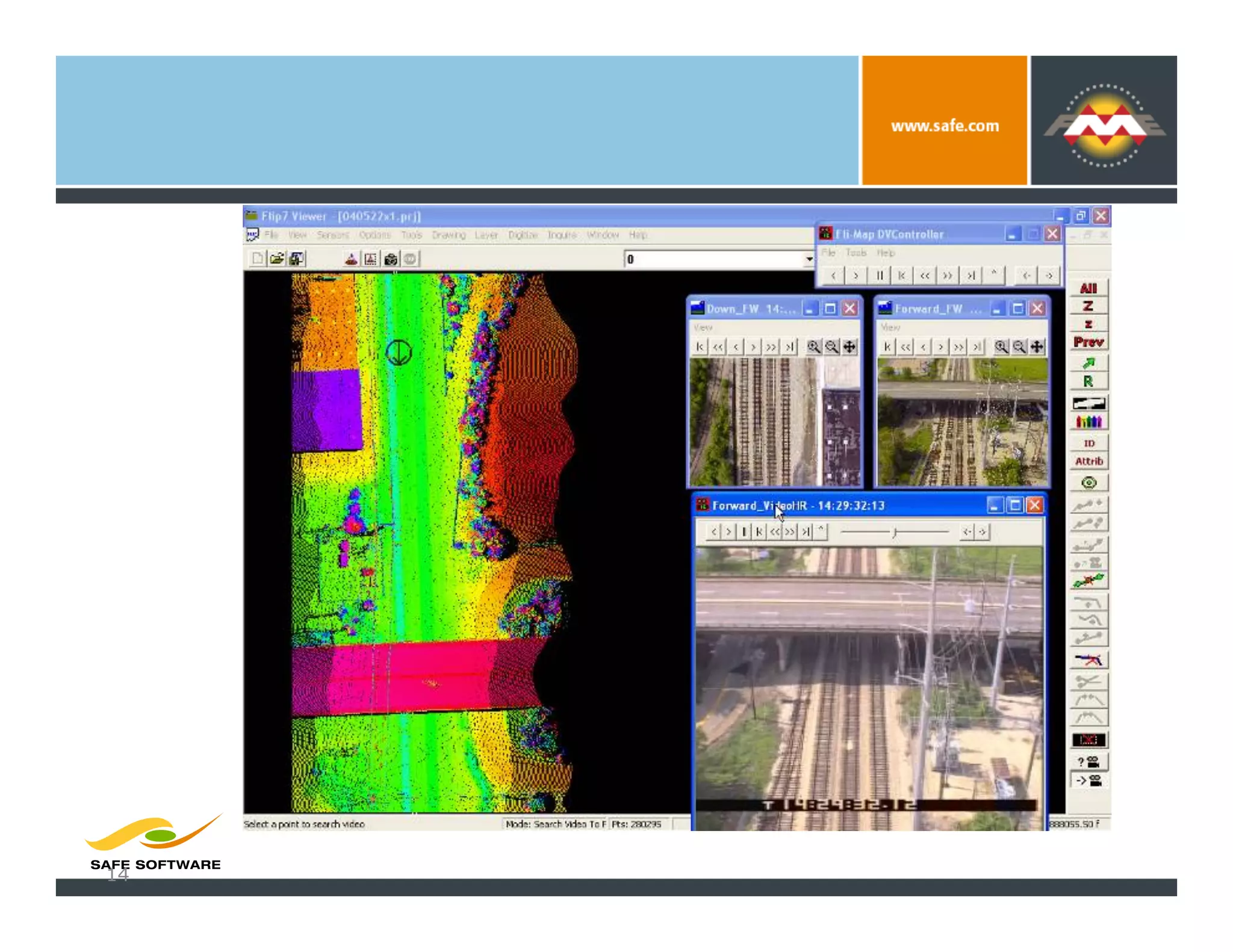Viewport: 1233px width, 952px height.
Task: Click the green R refresh icon
Action: click(1088, 382)
